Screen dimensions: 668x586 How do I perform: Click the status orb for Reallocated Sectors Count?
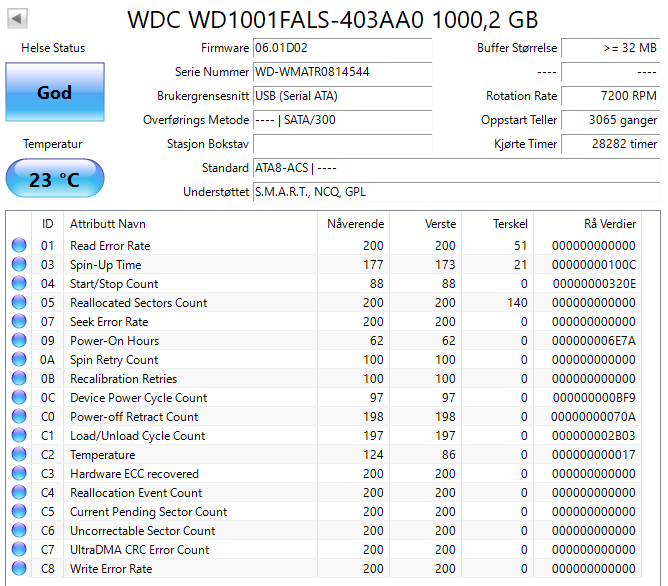19,303
